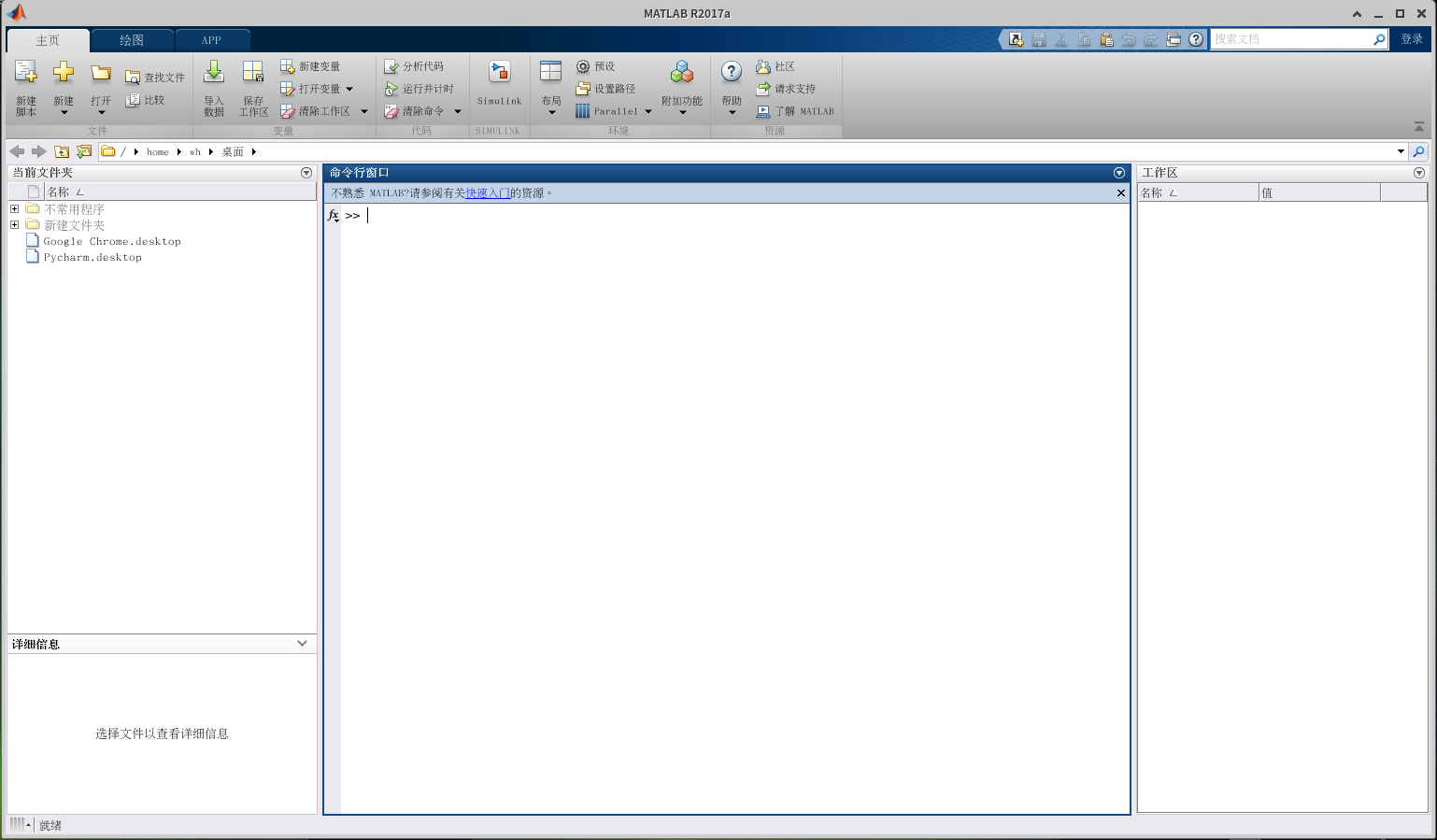The height and width of the screenshot is (840, 1437).
Task: Click the switch windows icon in quick access toolbar
Action: click(1174, 39)
